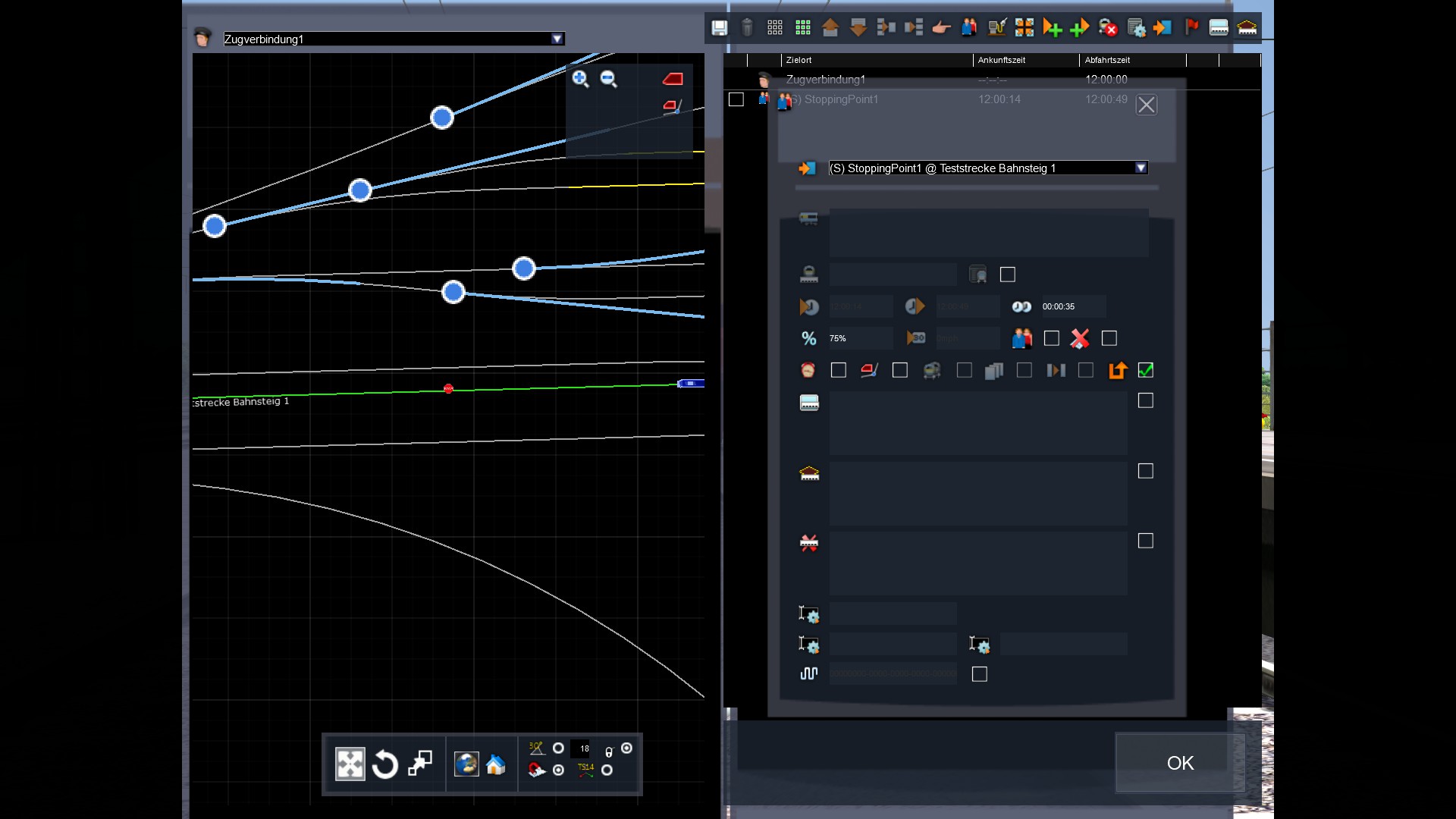This screenshot has width=1456, height=819.
Task: Expand the StoppingPoint1 @ Teststrecke dropdown
Action: tap(1141, 168)
